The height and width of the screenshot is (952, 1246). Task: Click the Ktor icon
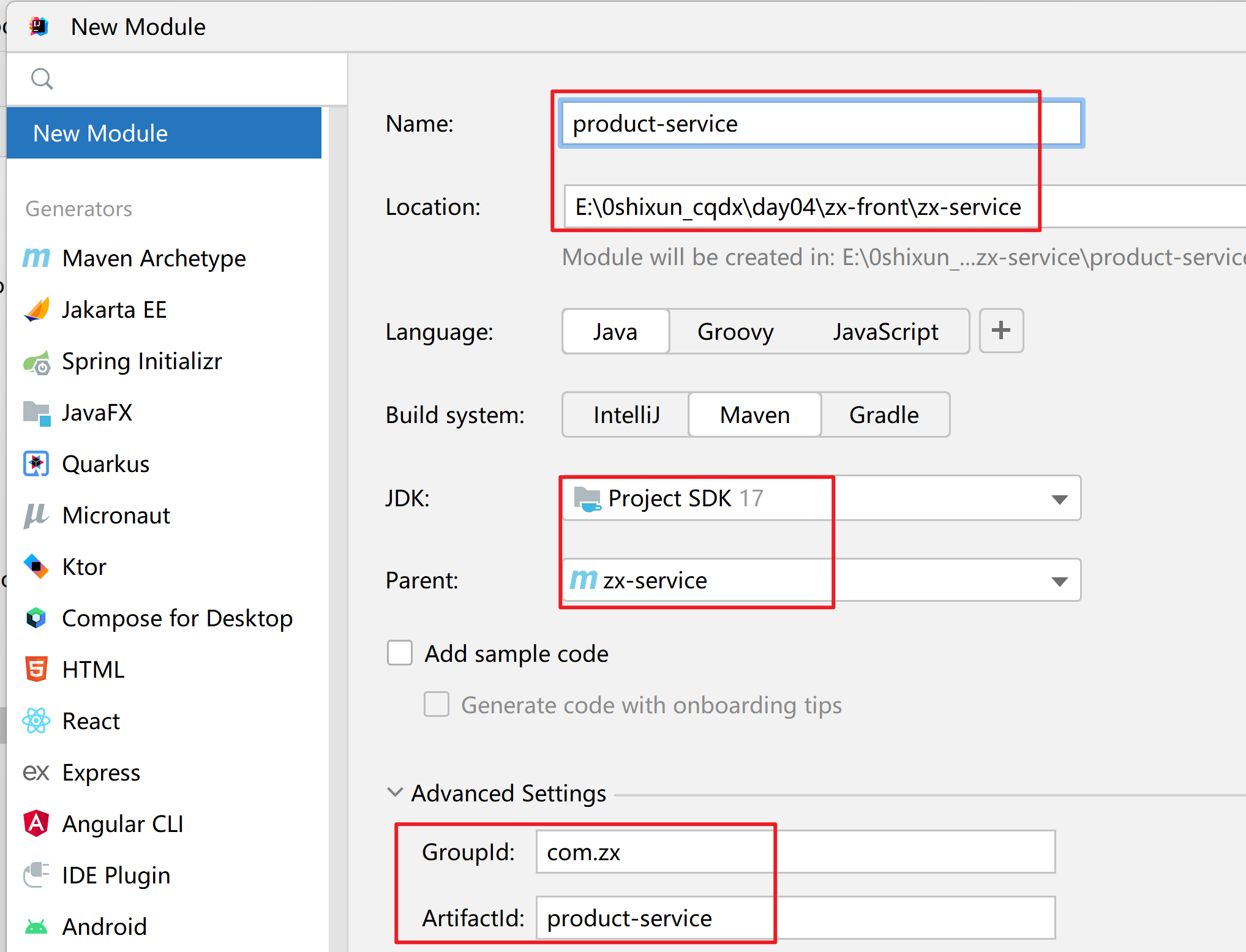click(36, 567)
